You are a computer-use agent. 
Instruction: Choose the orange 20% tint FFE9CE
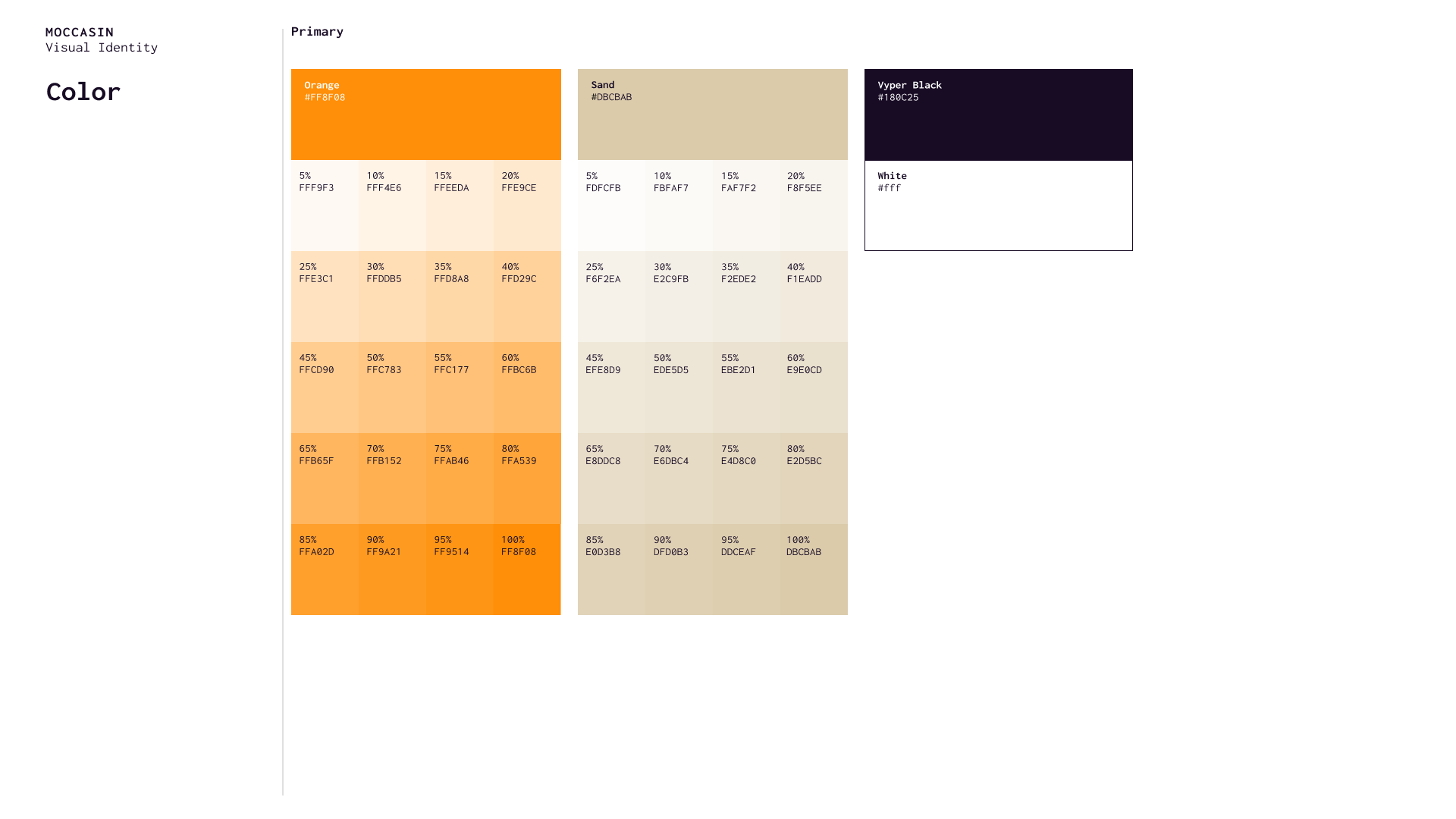527,206
